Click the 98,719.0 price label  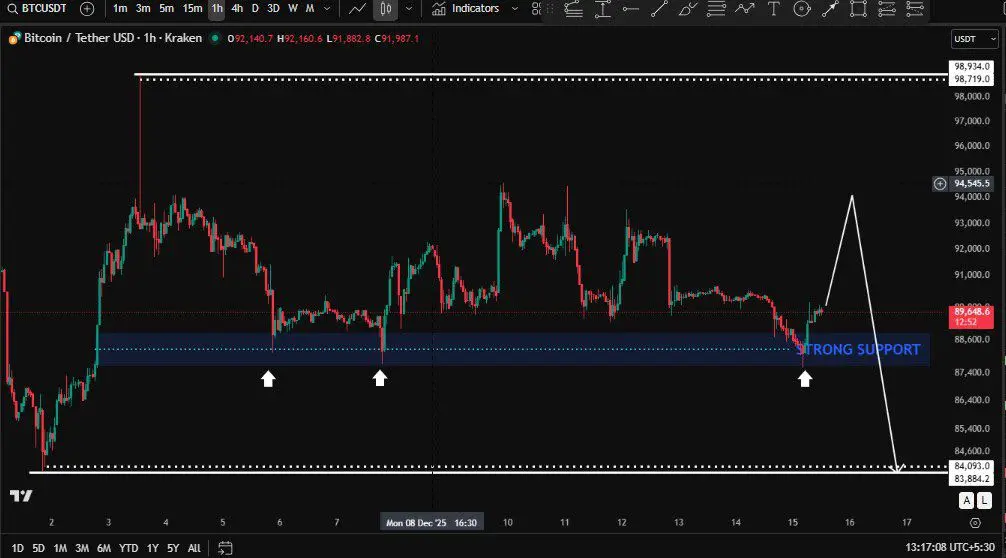pyautogui.click(x=971, y=79)
